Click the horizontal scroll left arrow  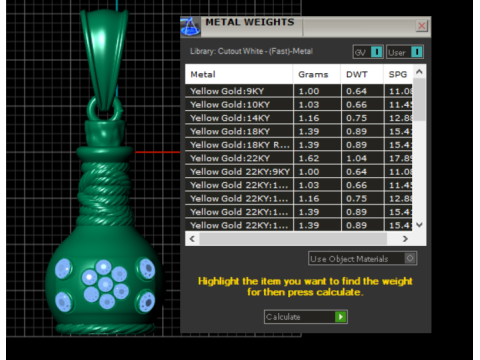point(192,239)
